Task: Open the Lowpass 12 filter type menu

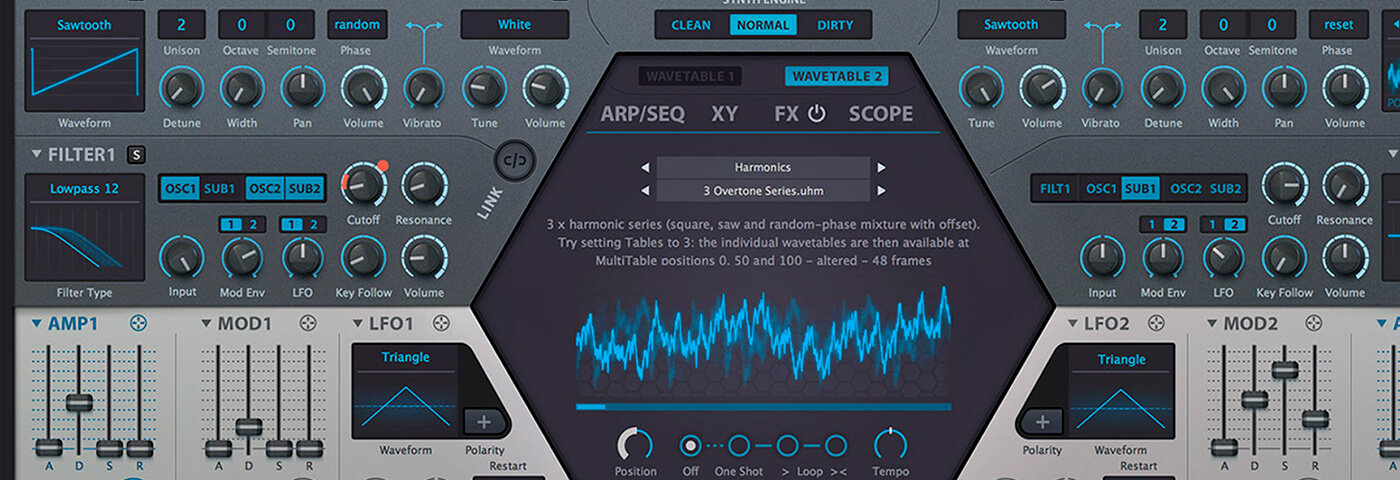Action: tap(84, 188)
